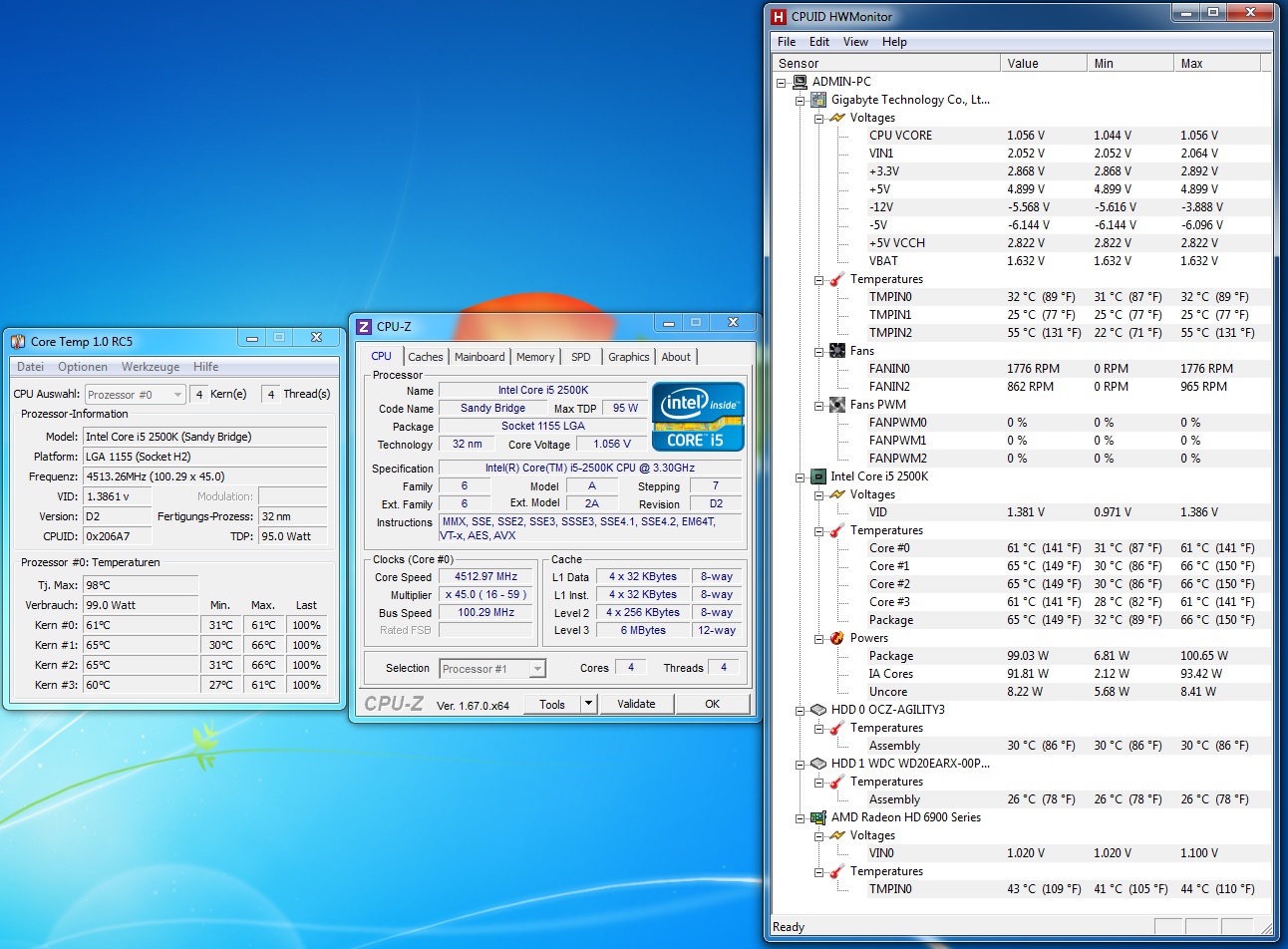Click Core Temp Frequenz field
Screen dimensions: 1288x949
(x=205, y=476)
